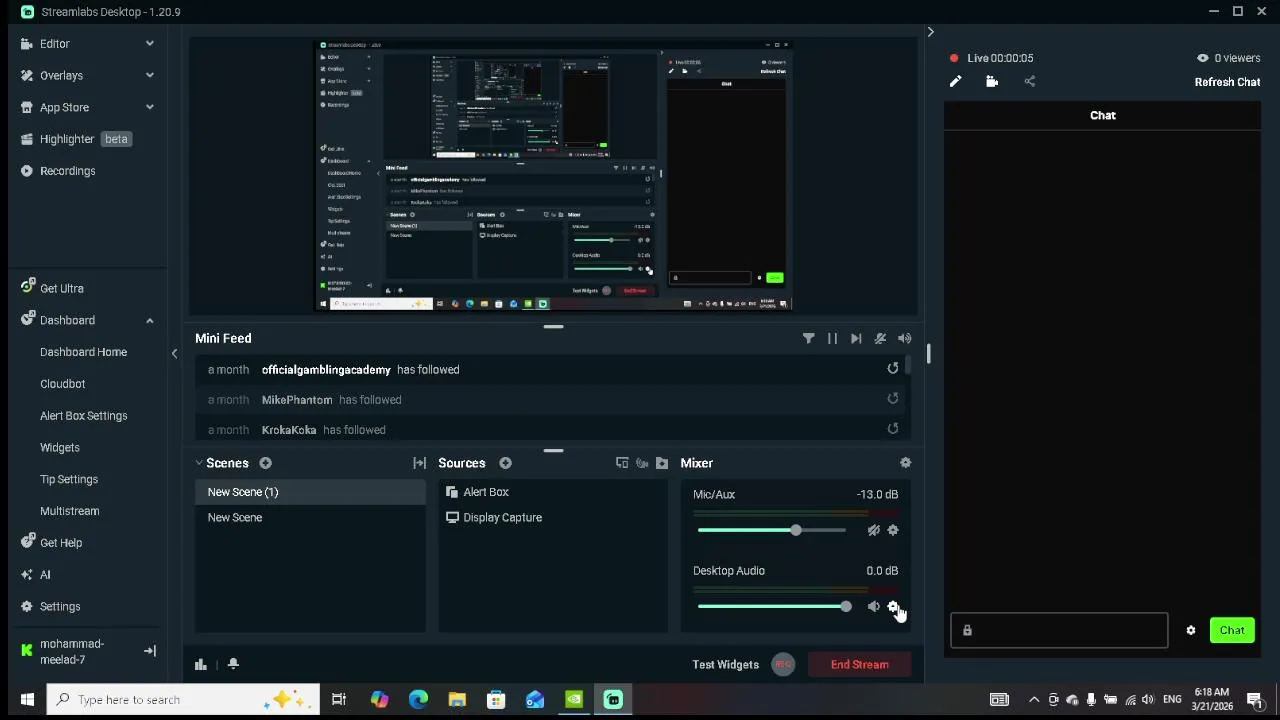1280x720 pixels.
Task: Click the log out arrow beside account name
Action: tap(149, 652)
